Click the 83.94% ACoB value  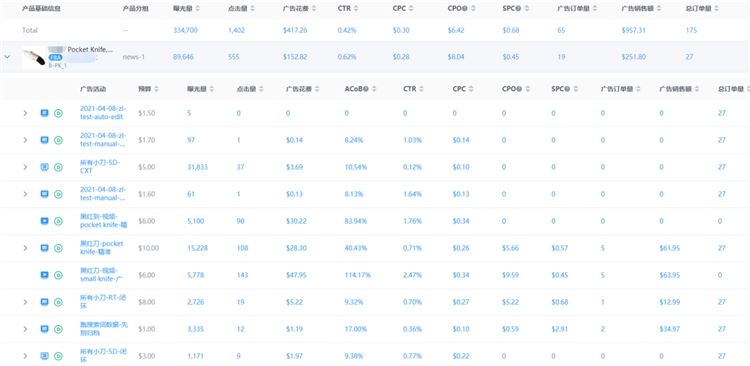(x=356, y=221)
